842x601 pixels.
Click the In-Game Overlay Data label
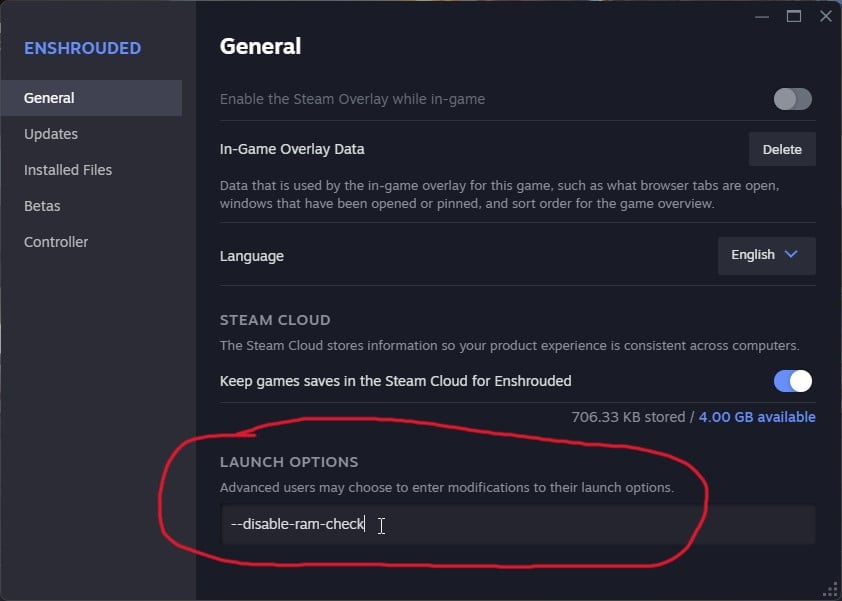point(292,149)
